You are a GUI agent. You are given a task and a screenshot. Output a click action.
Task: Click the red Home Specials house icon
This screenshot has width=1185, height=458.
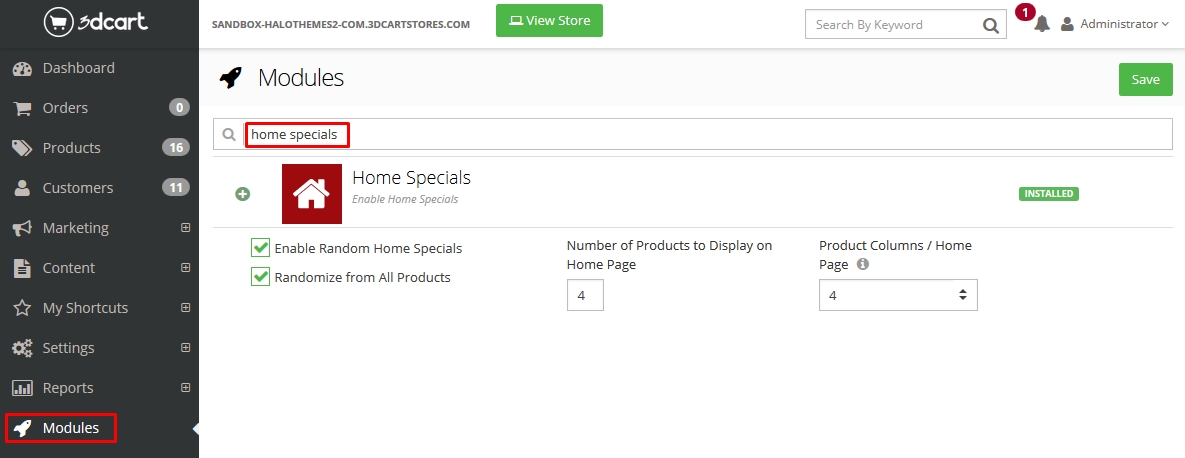312,194
